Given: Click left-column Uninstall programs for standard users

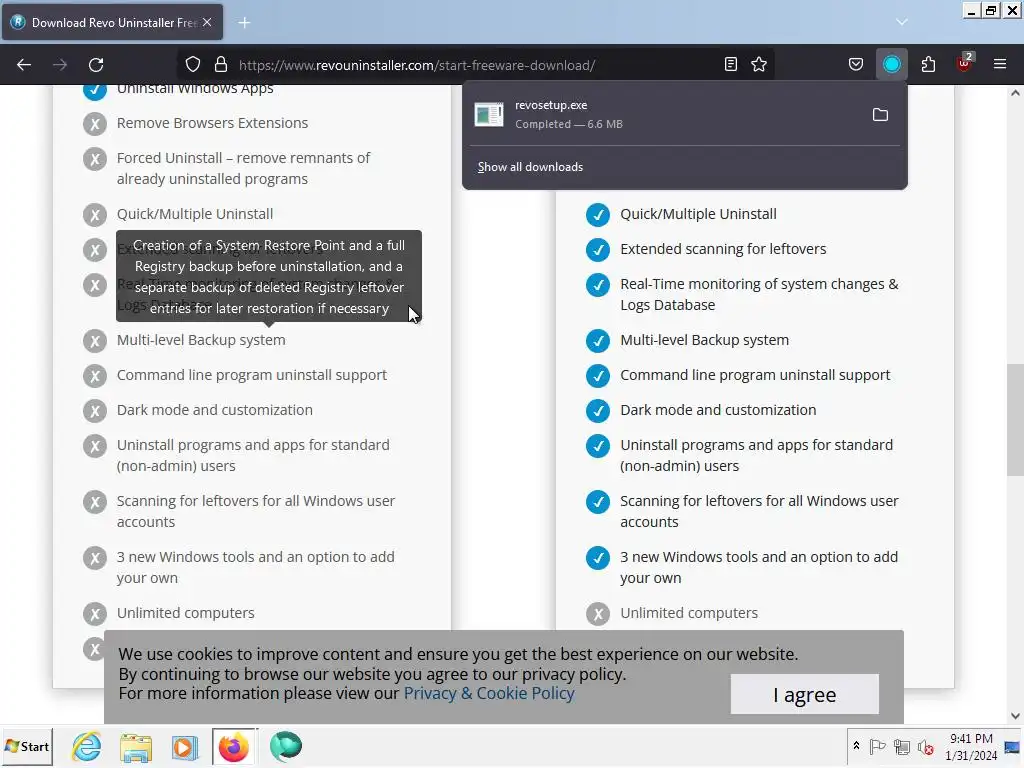Looking at the screenshot, I should [x=253, y=455].
